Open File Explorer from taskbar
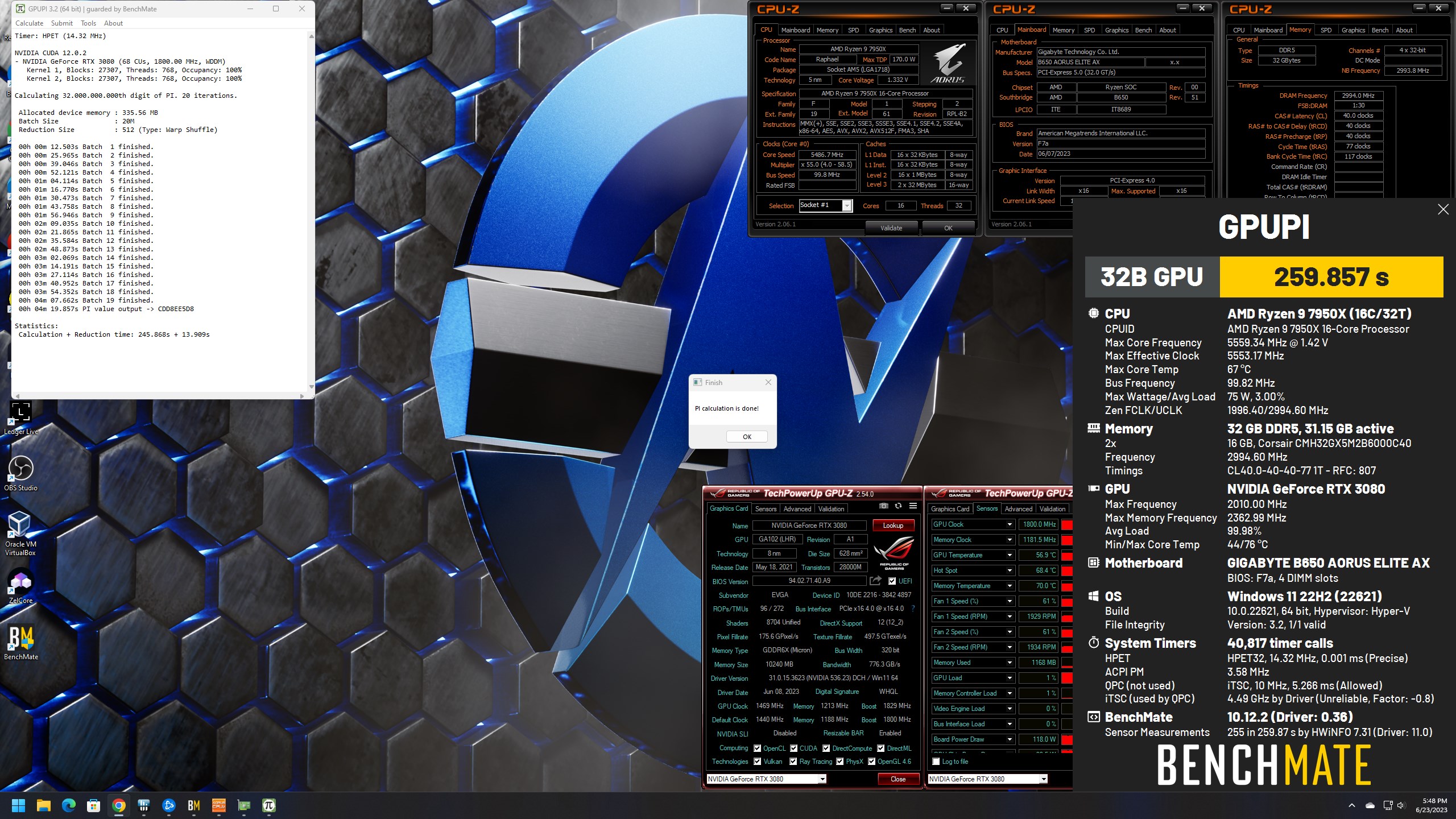The height and width of the screenshot is (819, 1456). [44, 805]
